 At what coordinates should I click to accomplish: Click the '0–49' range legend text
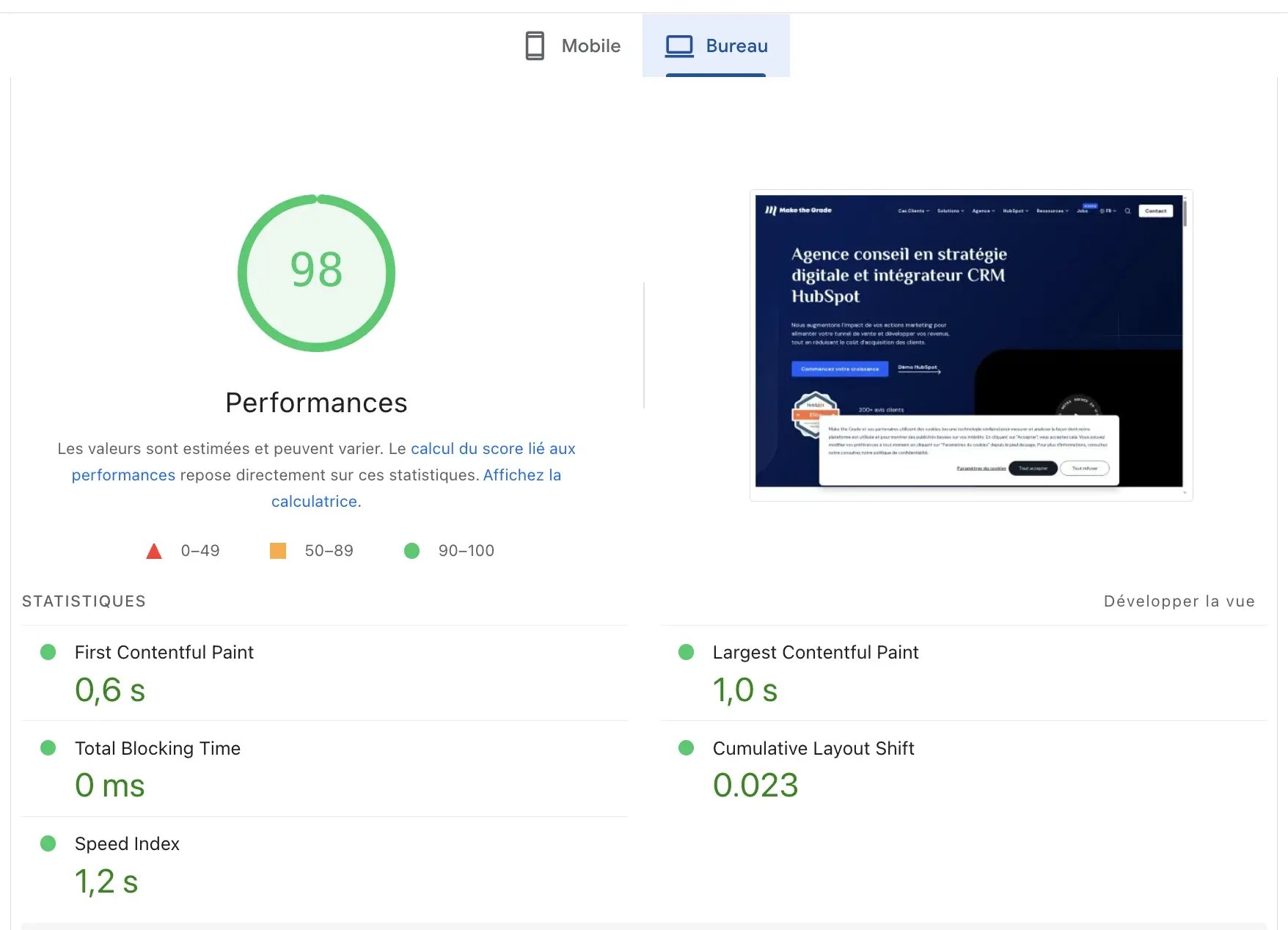point(200,551)
